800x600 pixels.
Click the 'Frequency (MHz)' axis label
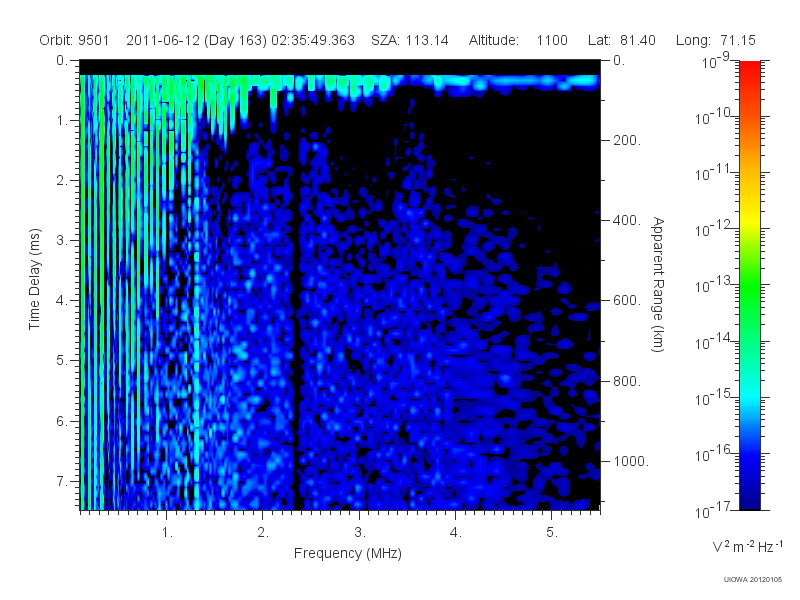[347, 553]
